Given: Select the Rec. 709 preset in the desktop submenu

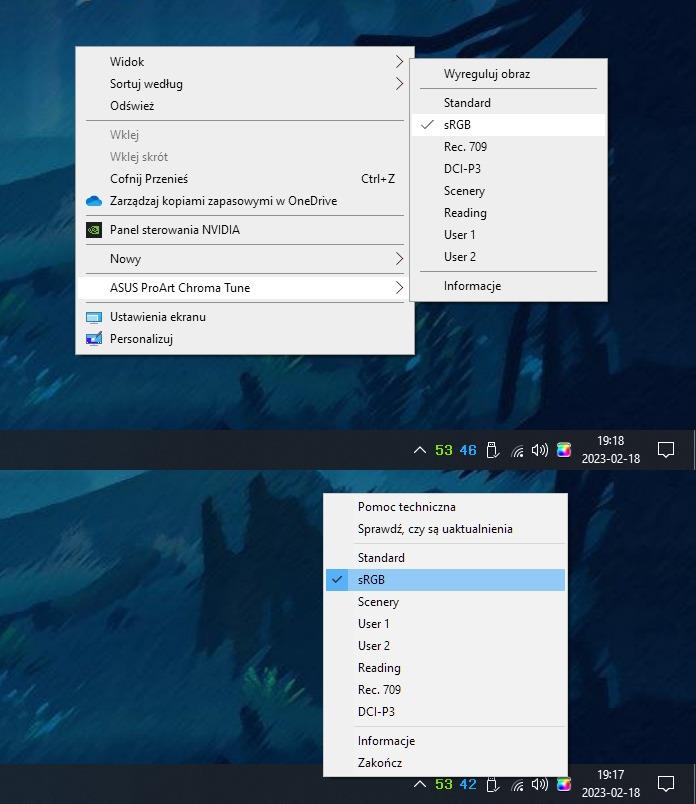Looking at the screenshot, I should point(508,147).
